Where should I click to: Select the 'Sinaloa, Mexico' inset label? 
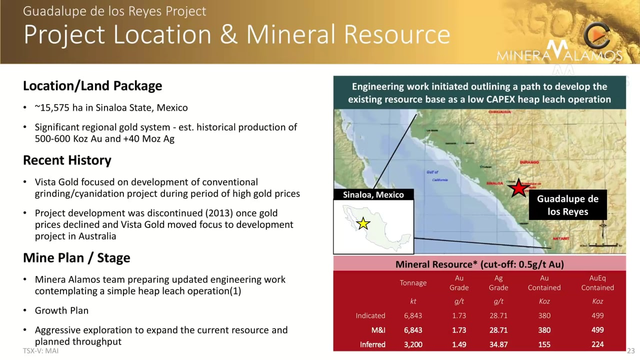373,195
